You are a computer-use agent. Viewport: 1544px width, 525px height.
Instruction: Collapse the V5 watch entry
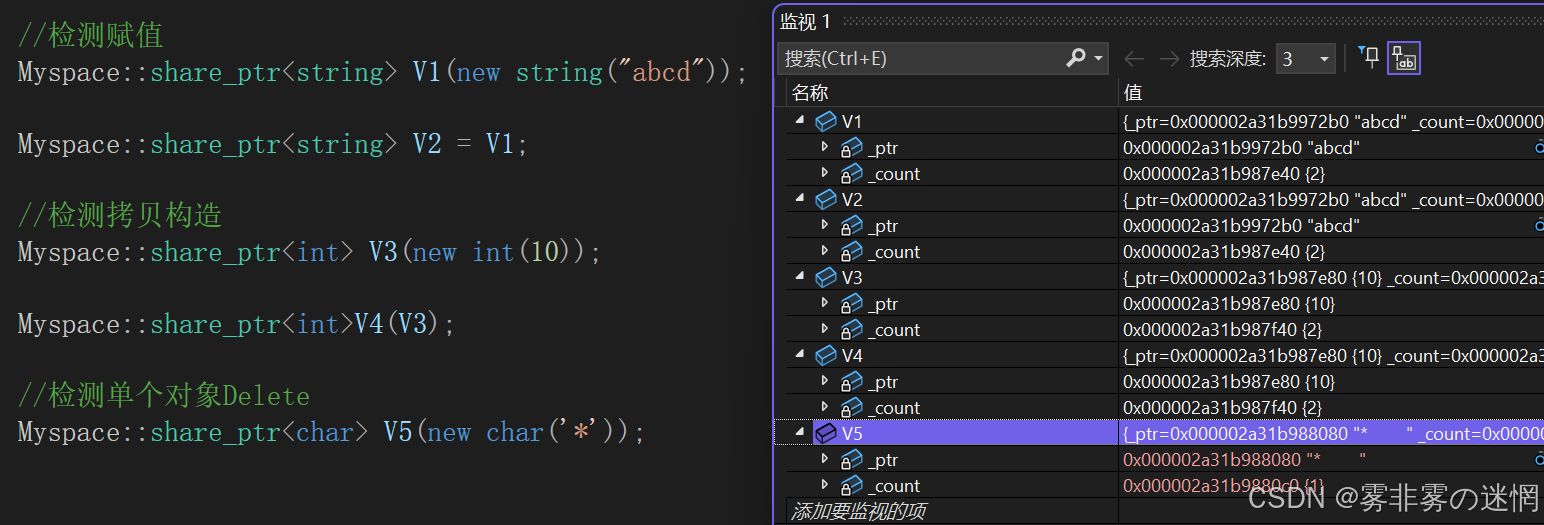pyautogui.click(x=800, y=432)
